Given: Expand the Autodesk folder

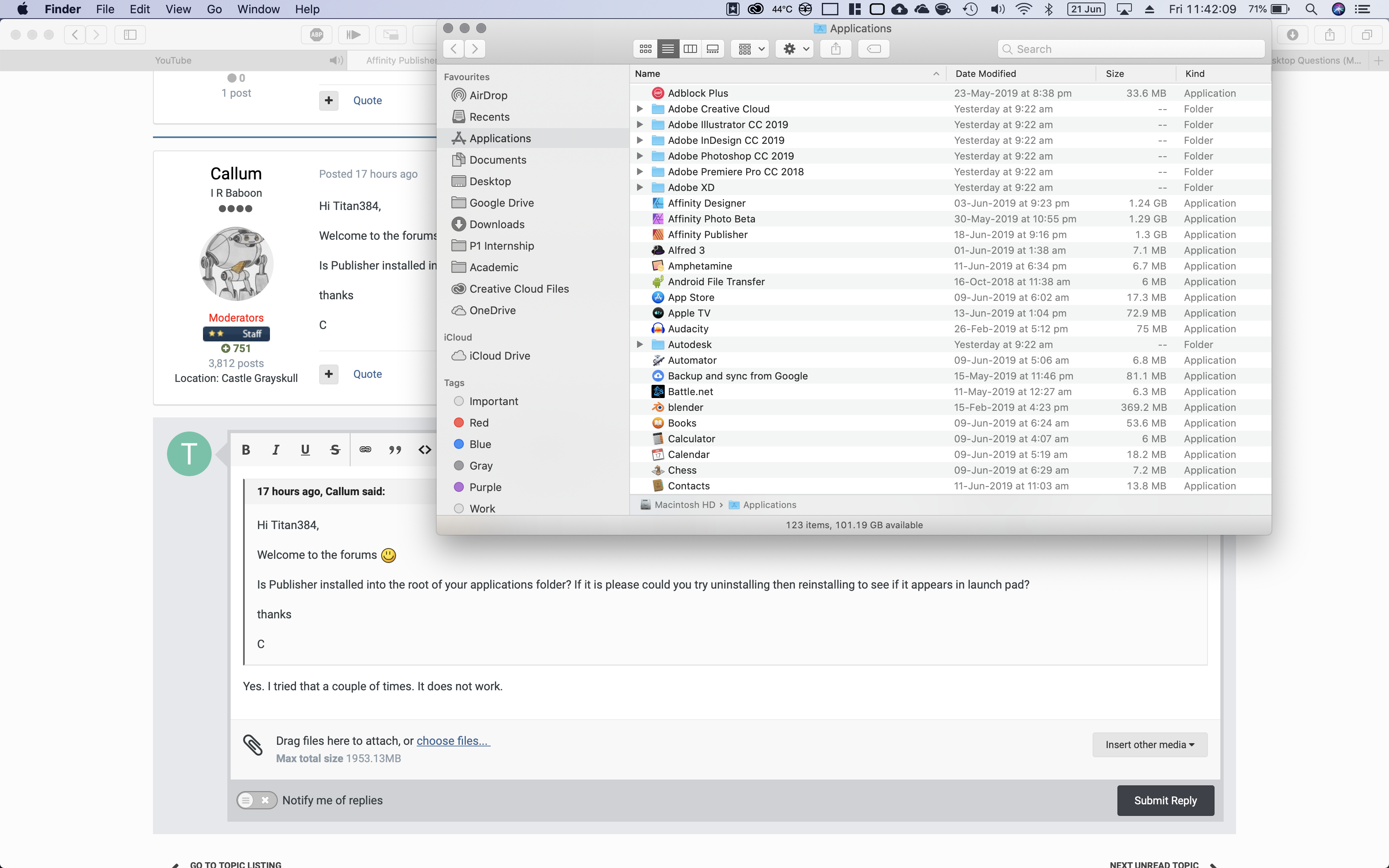Looking at the screenshot, I should [640, 344].
